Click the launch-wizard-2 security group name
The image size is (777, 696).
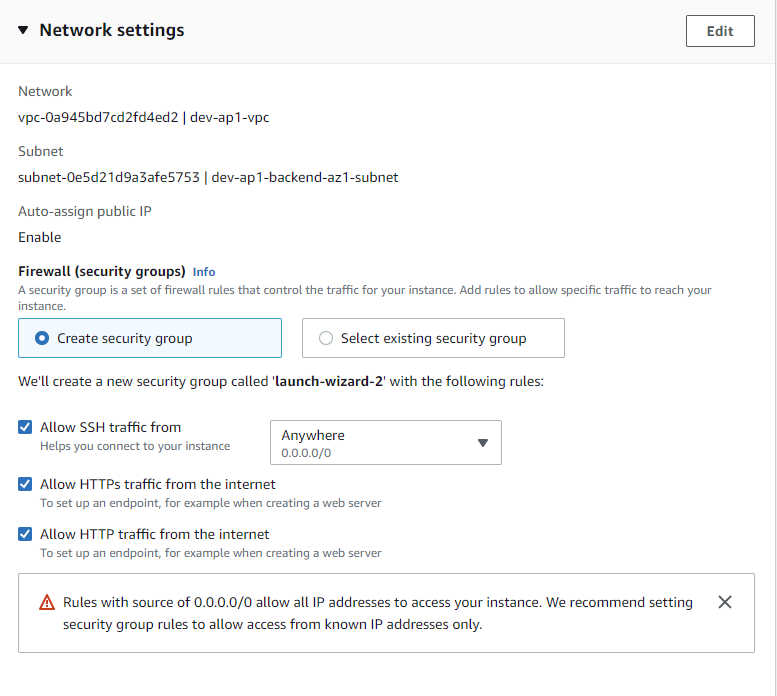329,381
